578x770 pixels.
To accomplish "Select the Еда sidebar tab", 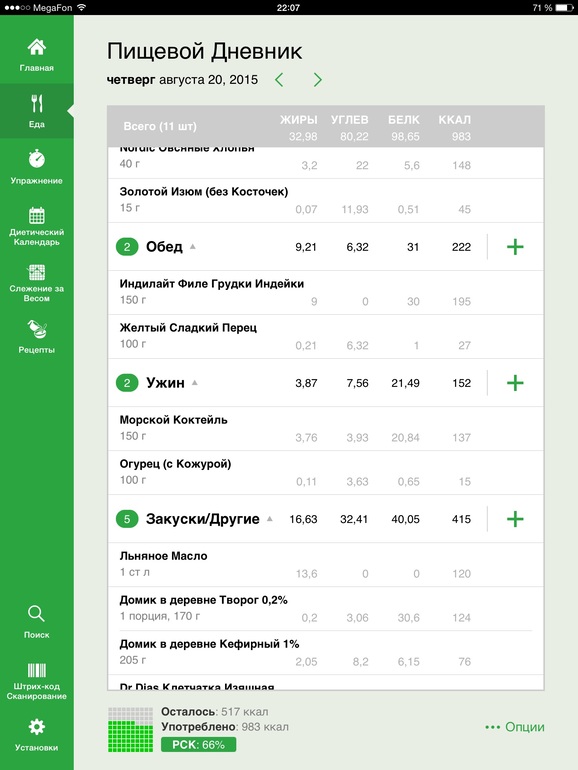I will (37, 110).
